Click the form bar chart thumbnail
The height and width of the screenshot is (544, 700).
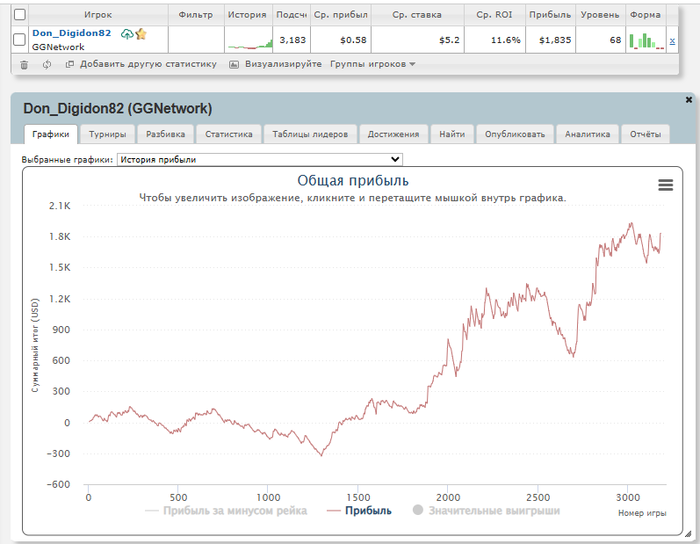pyautogui.click(x=646, y=40)
